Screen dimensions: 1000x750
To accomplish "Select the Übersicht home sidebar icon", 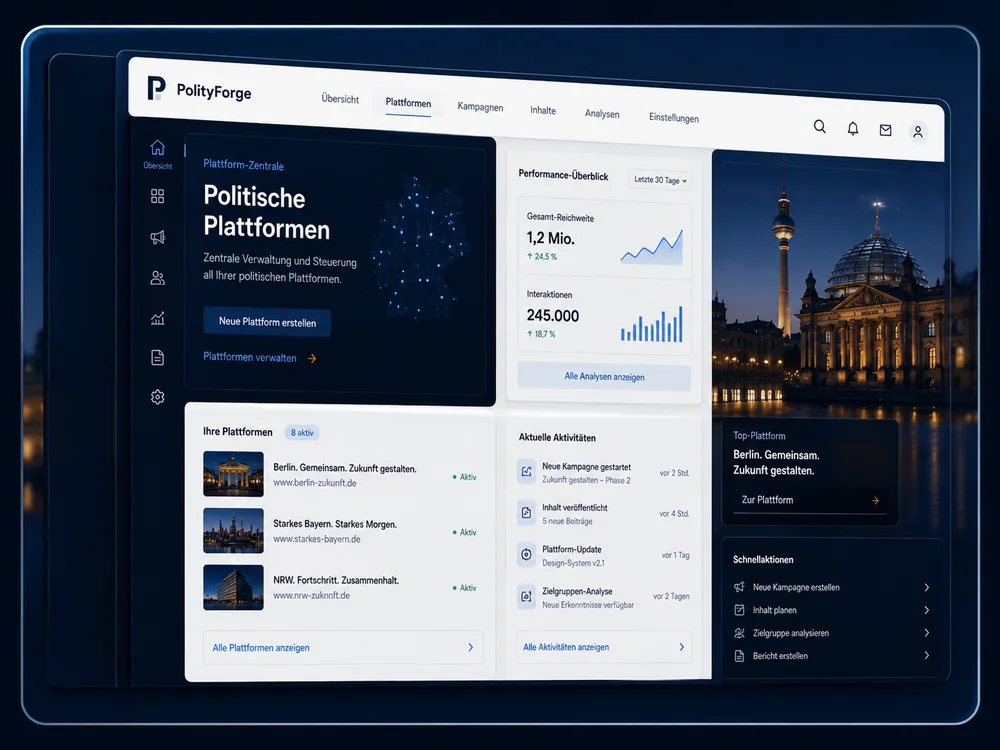I will pyautogui.click(x=158, y=154).
